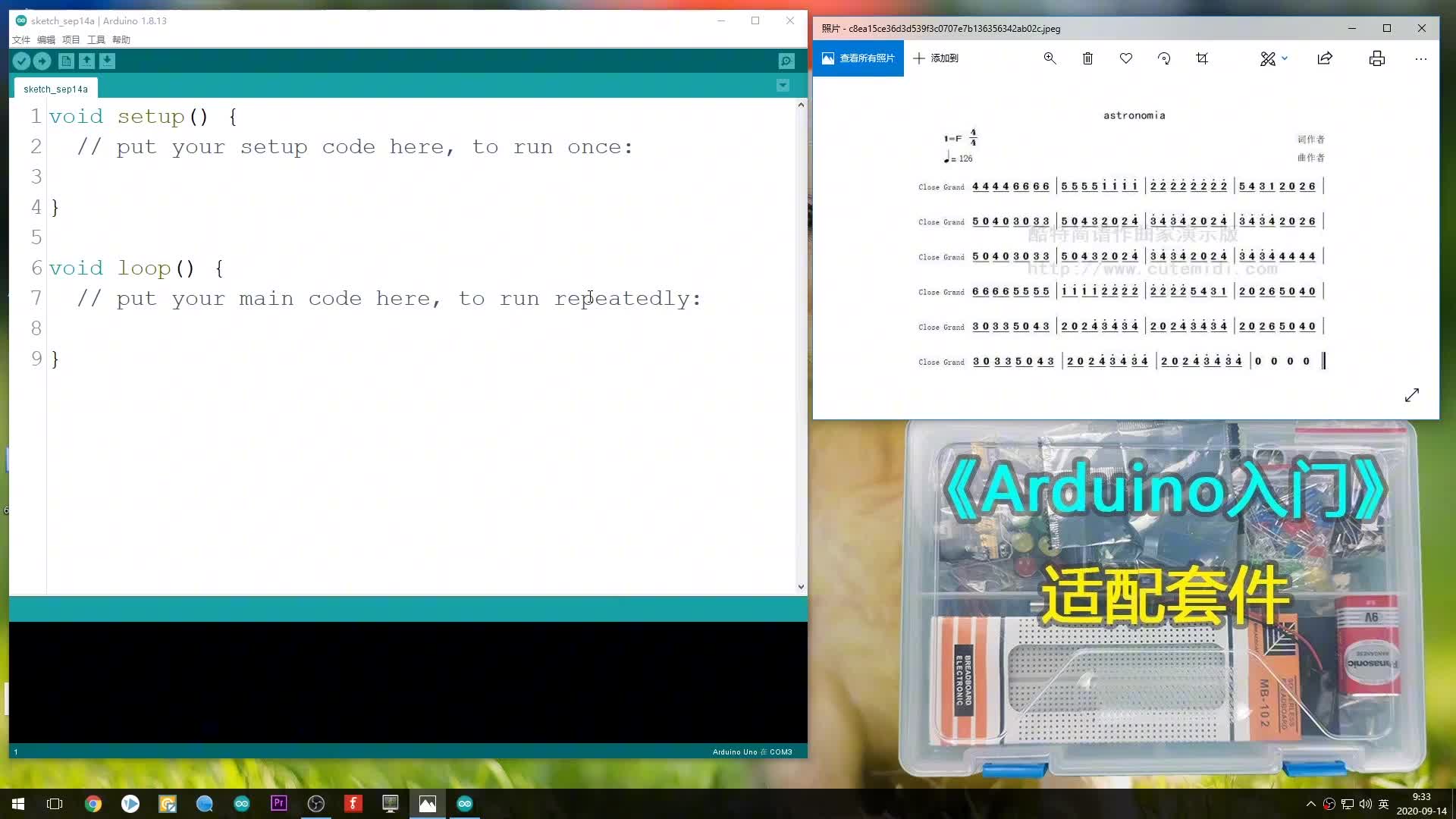Open See more ellipsis menu in Photos
Image resolution: width=1456 pixels, height=819 pixels.
pyautogui.click(x=1421, y=58)
